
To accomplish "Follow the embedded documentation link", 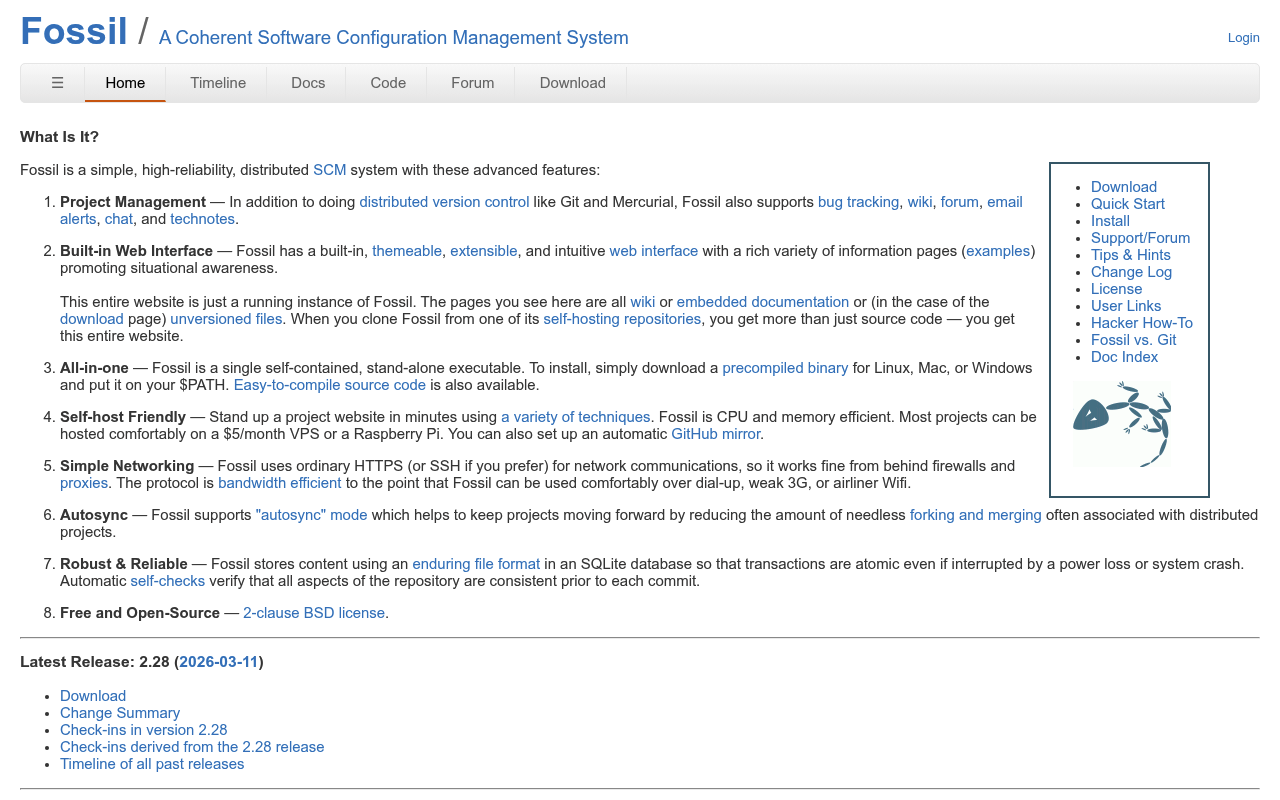I will (763, 302).
